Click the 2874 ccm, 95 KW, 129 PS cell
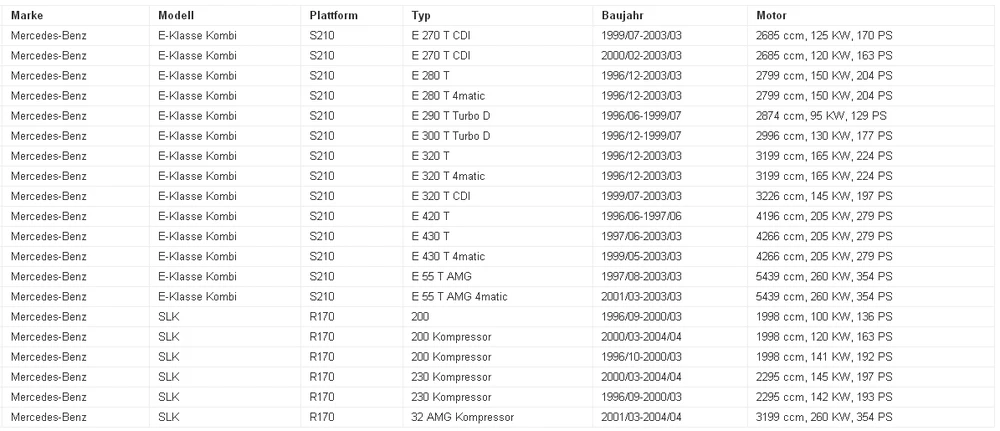Screen dimensions: 1000x431 point(871,116)
